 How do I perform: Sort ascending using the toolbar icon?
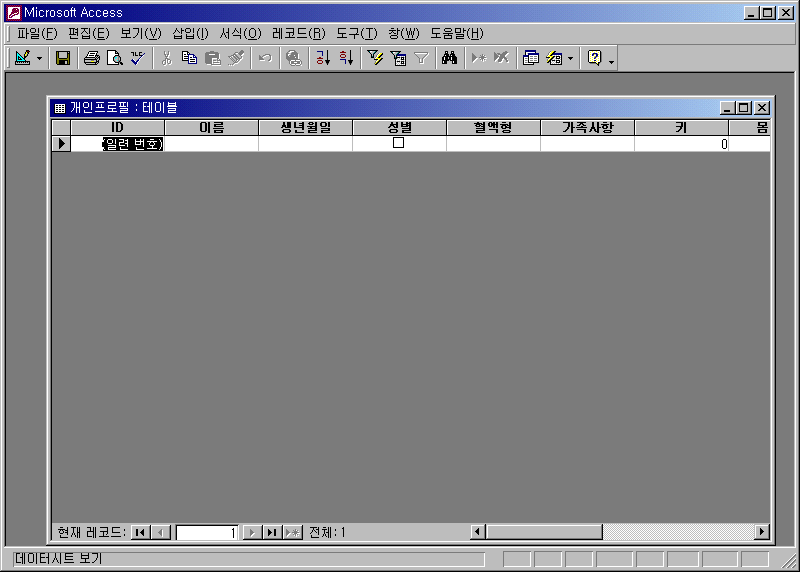[x=323, y=58]
